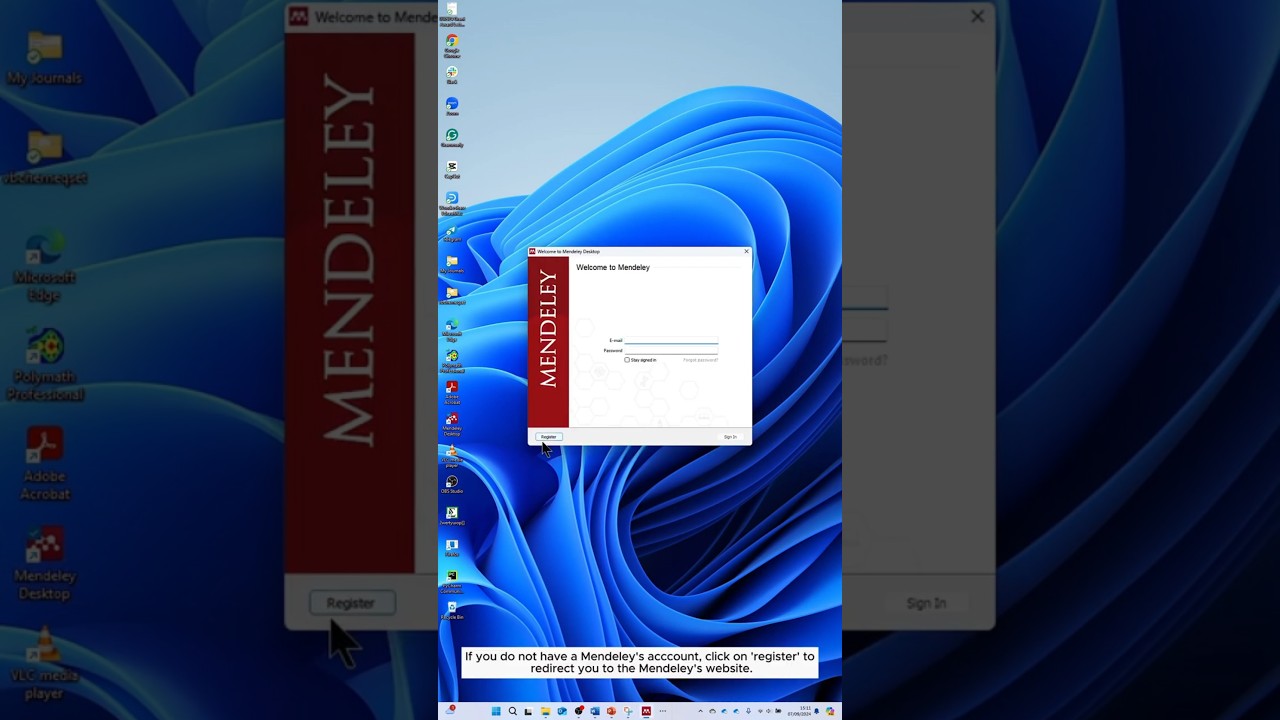Image resolution: width=1280 pixels, height=720 pixels.
Task: Open Task View on taskbar
Action: coord(528,711)
